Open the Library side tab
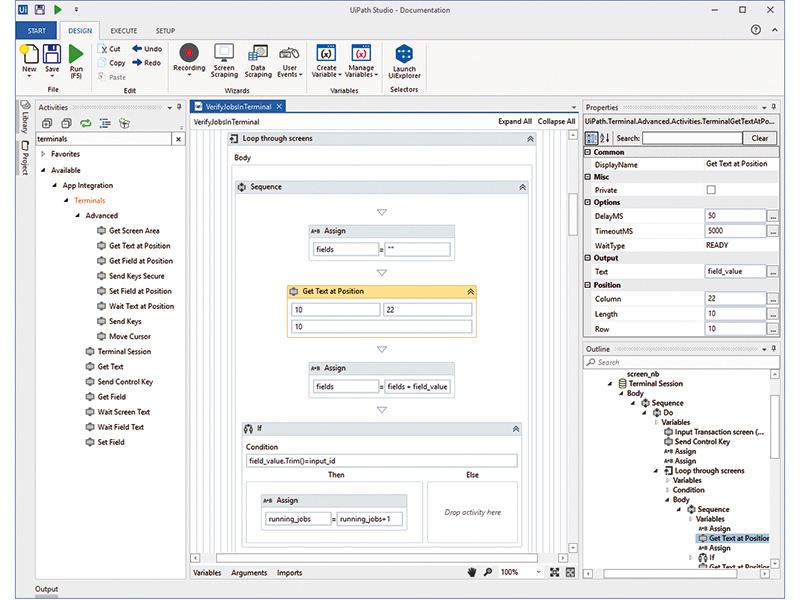The height and width of the screenshot is (600, 800). tap(24, 118)
